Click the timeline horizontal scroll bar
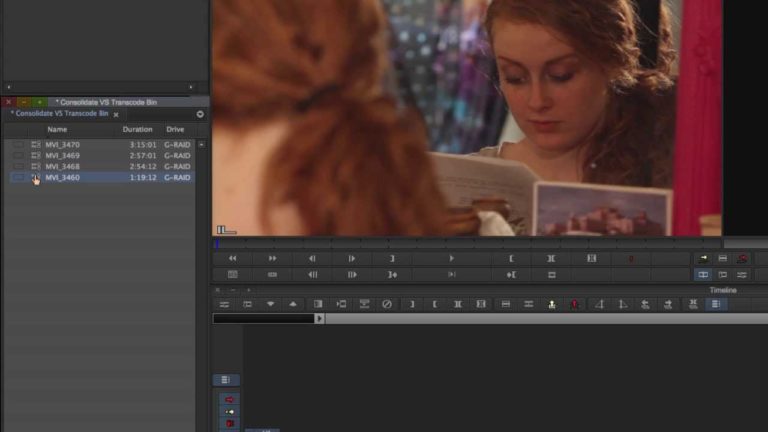Viewport: 768px width, 432px height. click(546, 319)
